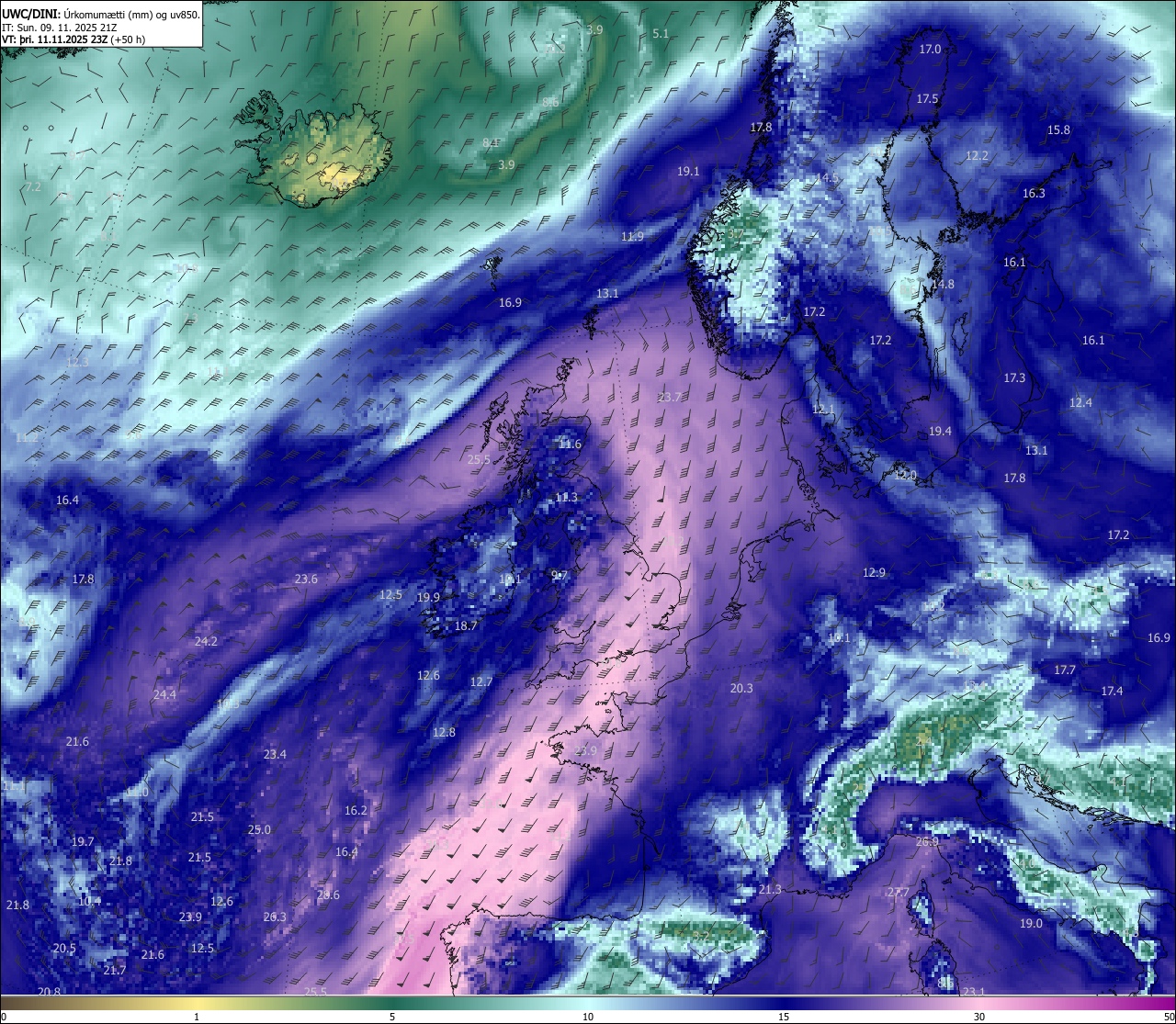Image resolution: width=1176 pixels, height=1024 pixels.
Task: Click the map value "19.9" near Ireland
Action: point(428,598)
